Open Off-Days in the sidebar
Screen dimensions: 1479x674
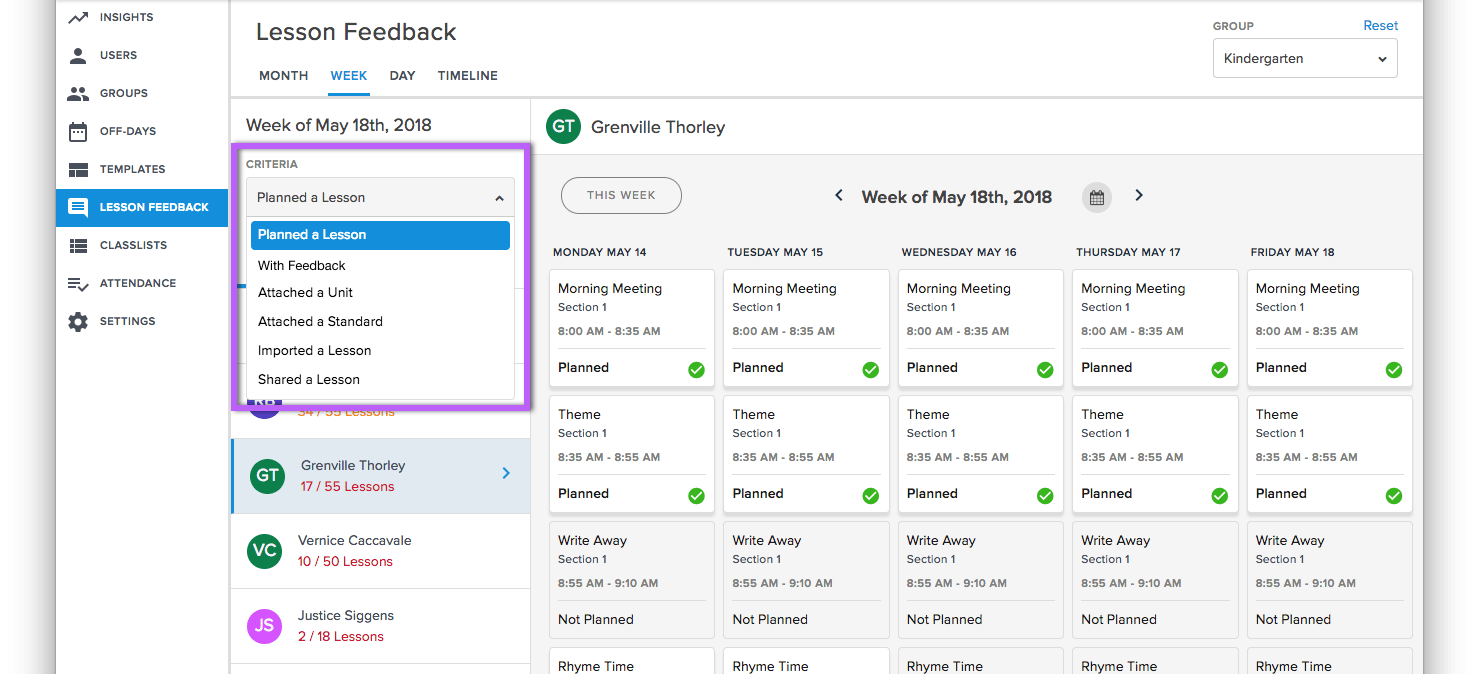tap(142, 131)
